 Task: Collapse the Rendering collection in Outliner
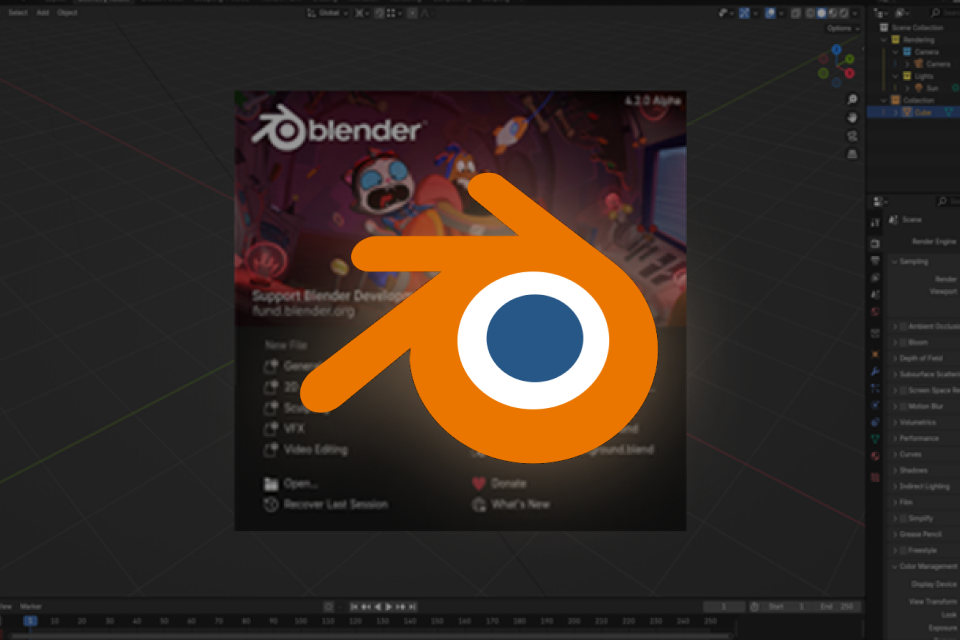click(883, 40)
